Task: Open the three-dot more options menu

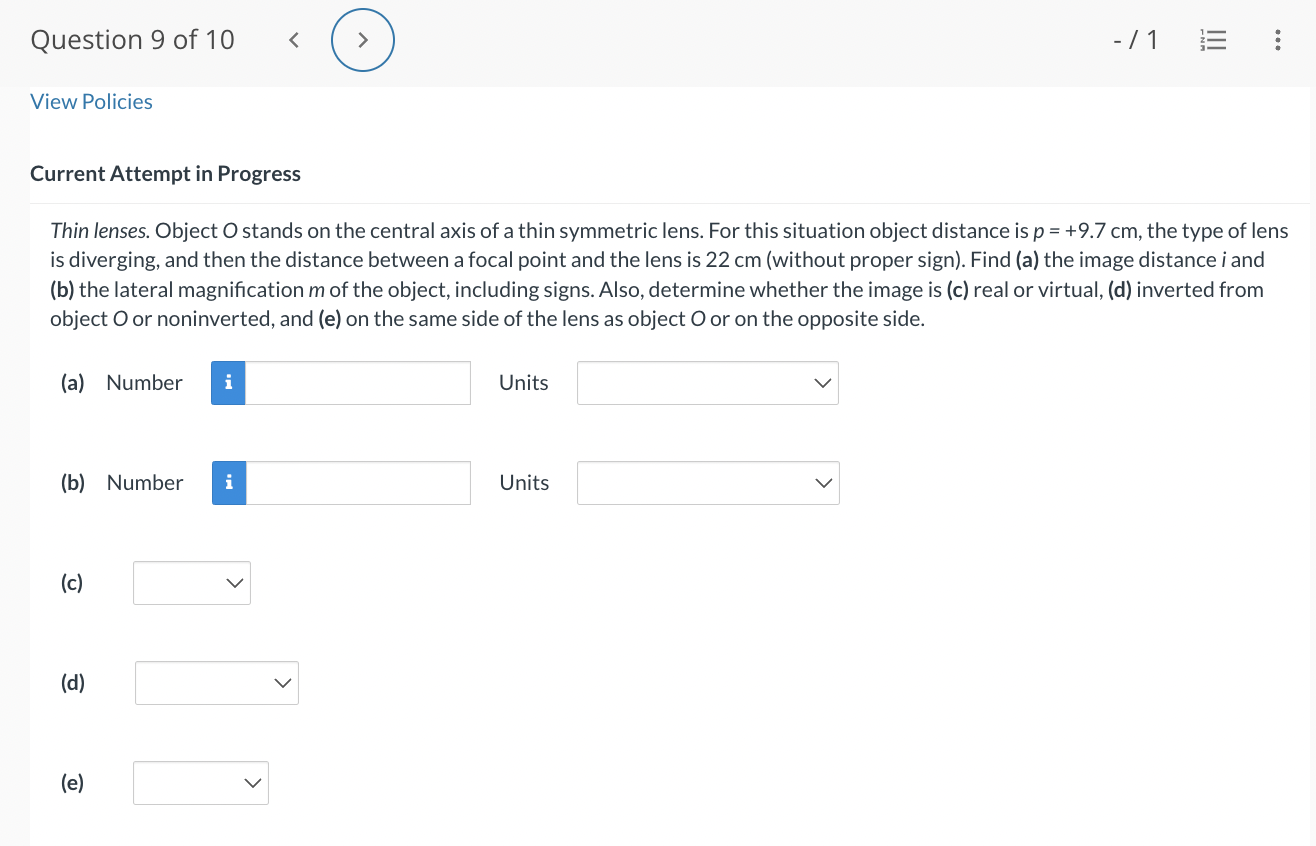Action: click(x=1277, y=40)
